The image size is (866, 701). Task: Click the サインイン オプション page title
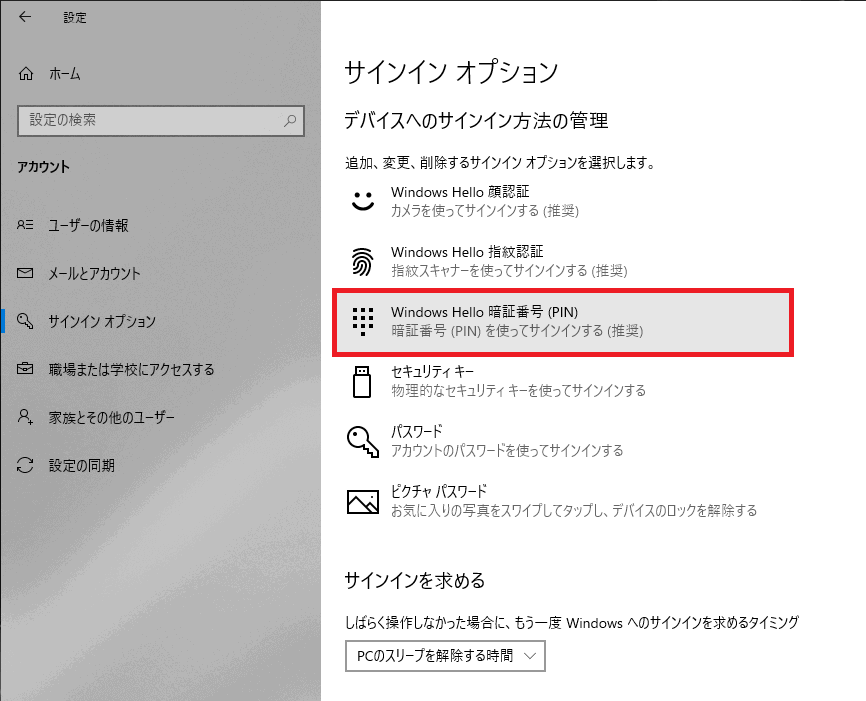[451, 72]
